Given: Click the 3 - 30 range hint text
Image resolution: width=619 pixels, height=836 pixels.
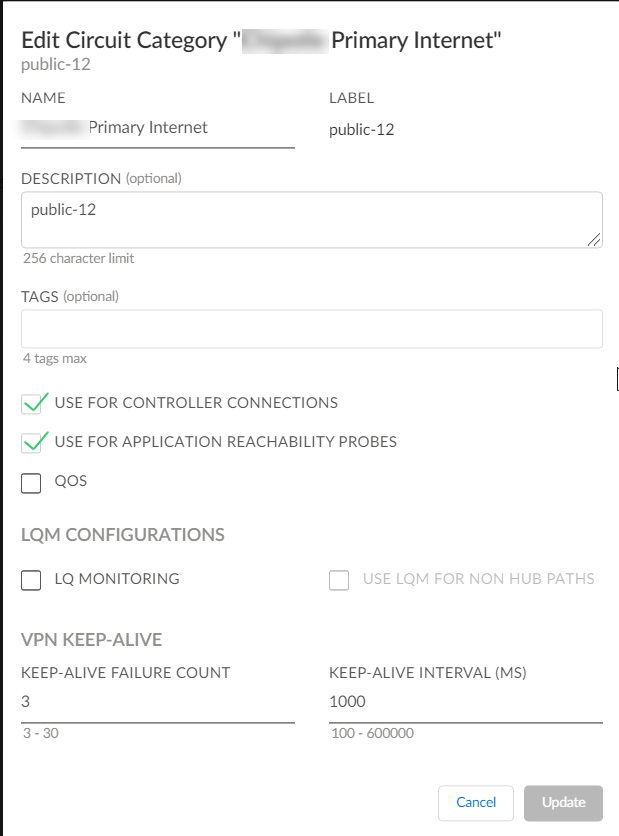Looking at the screenshot, I should [39, 733].
